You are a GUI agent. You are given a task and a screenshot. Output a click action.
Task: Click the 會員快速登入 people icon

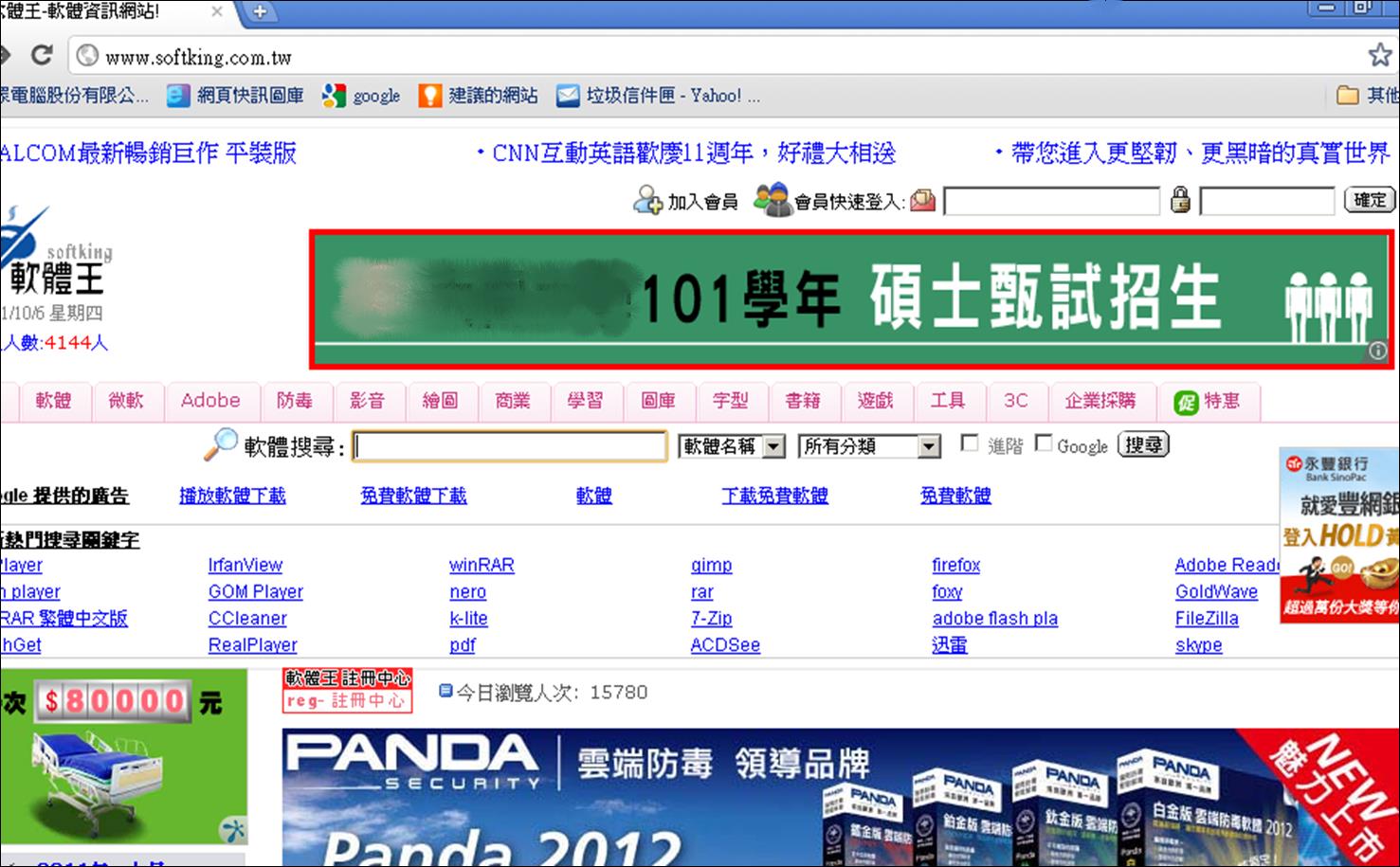tap(773, 199)
